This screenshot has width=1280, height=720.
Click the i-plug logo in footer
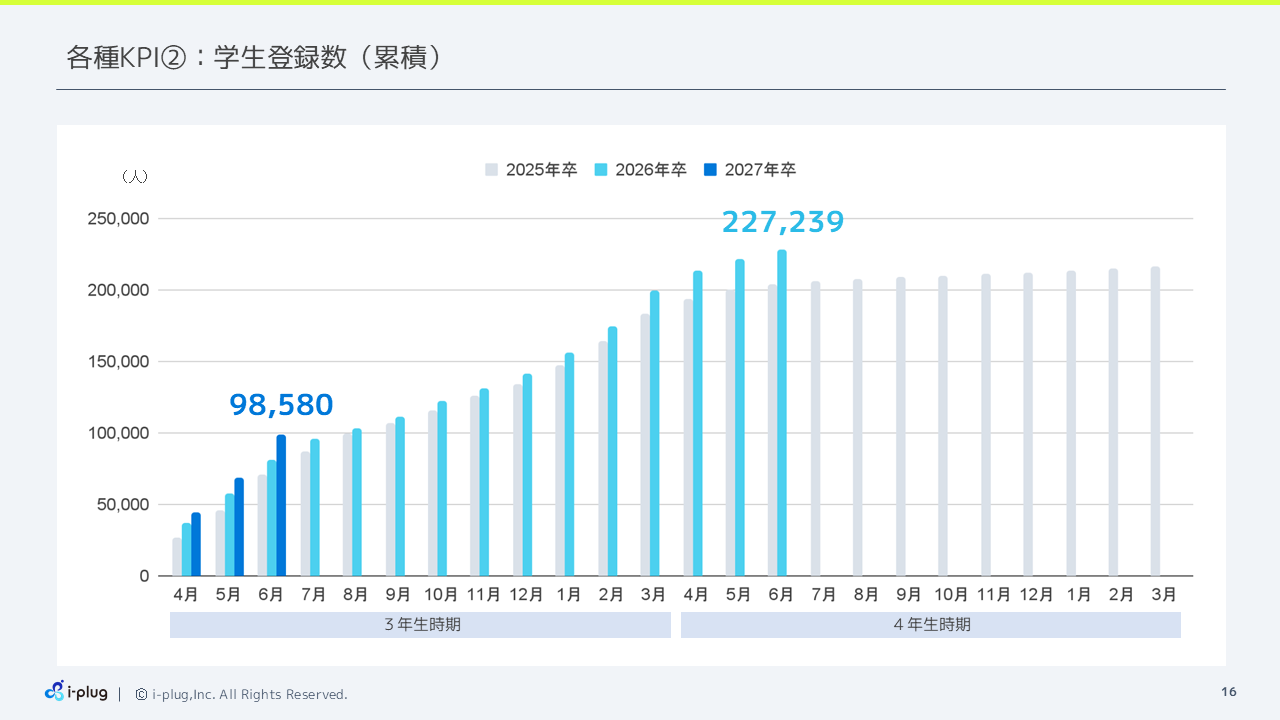click(x=75, y=691)
